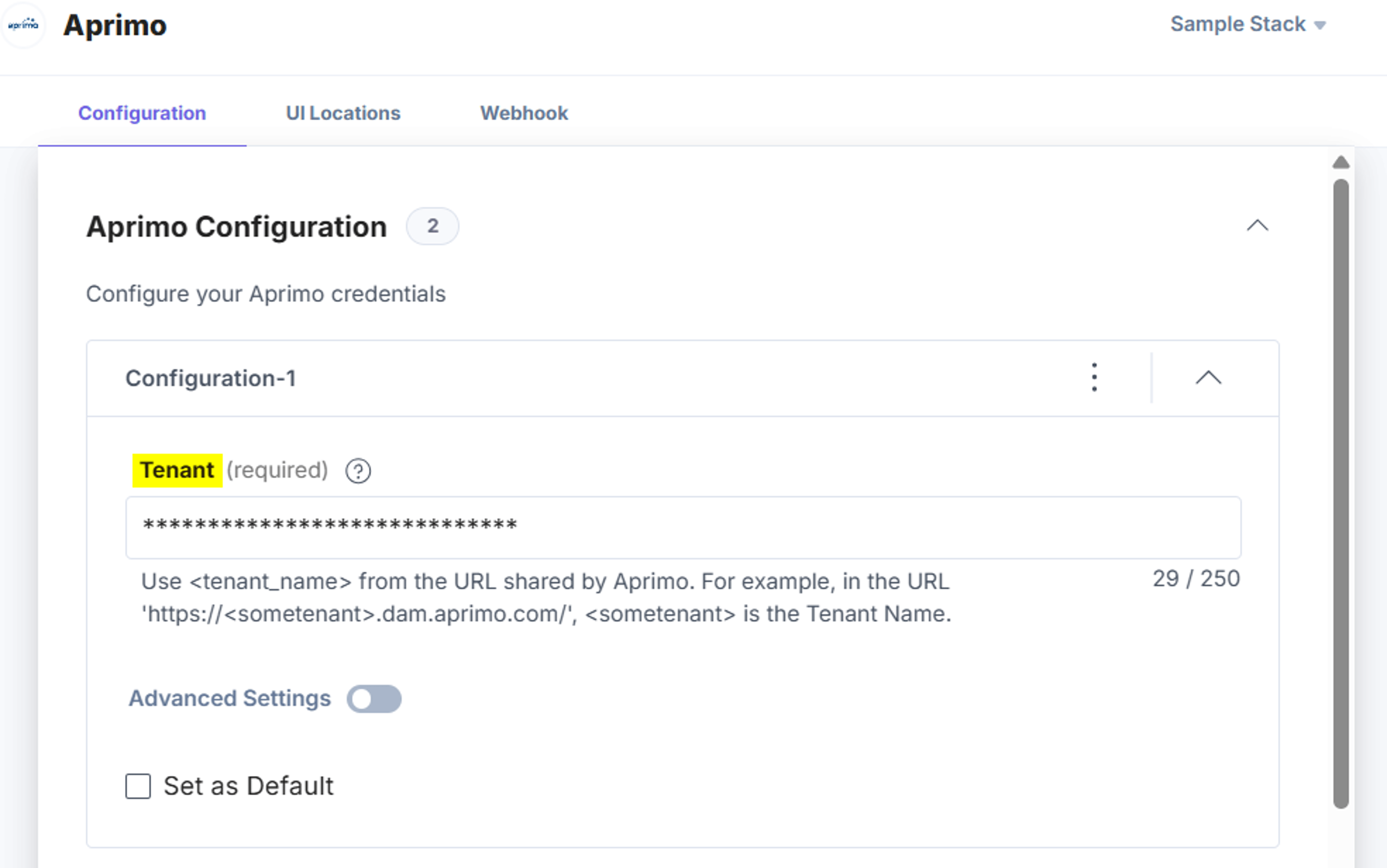Open Configuration-1 three-dot options menu
Screen dimensions: 1387x868
coord(1094,377)
